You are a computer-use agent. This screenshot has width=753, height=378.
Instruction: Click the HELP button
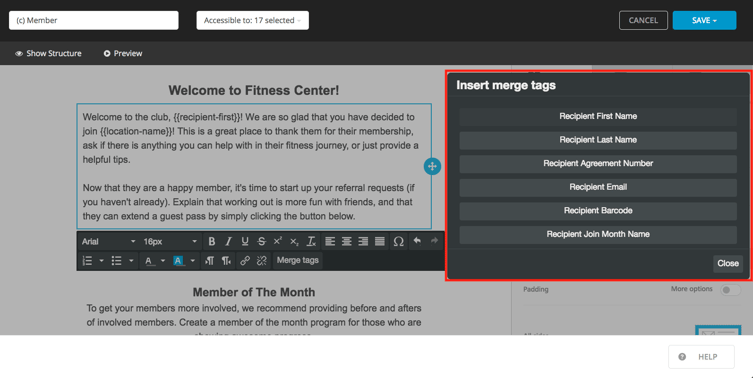[x=701, y=357]
